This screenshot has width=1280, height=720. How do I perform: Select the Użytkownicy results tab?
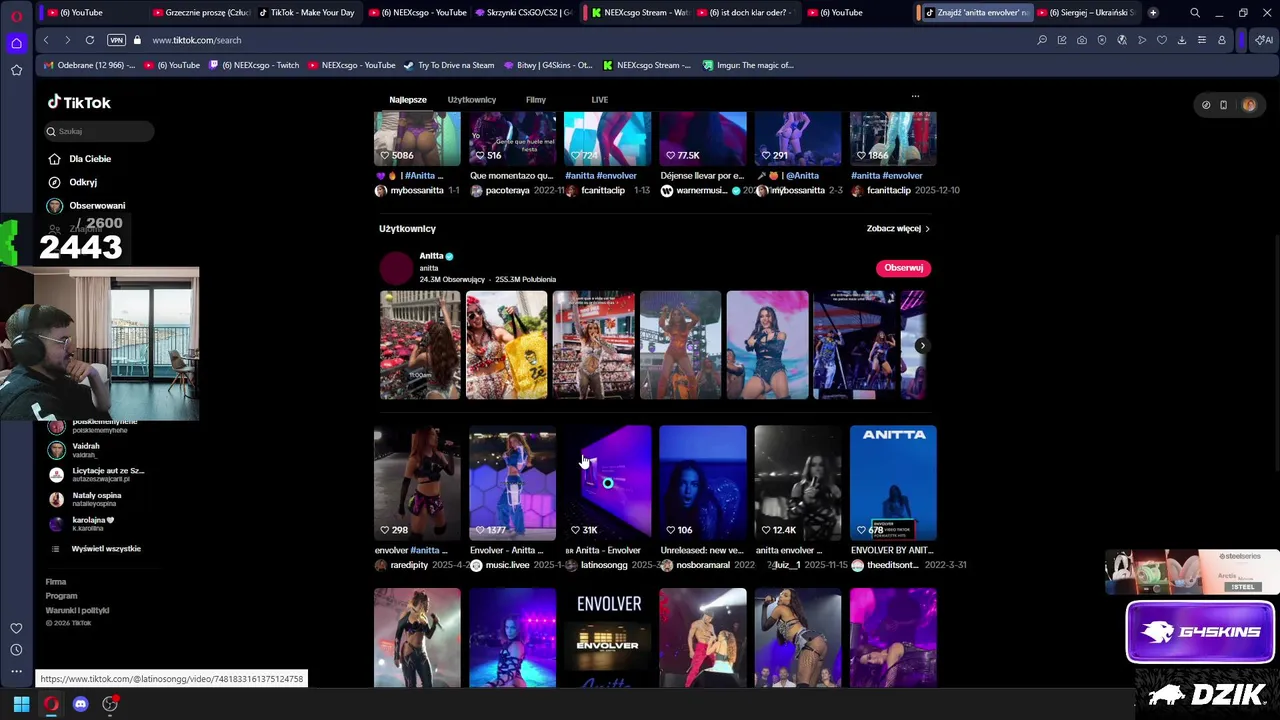pos(472,100)
